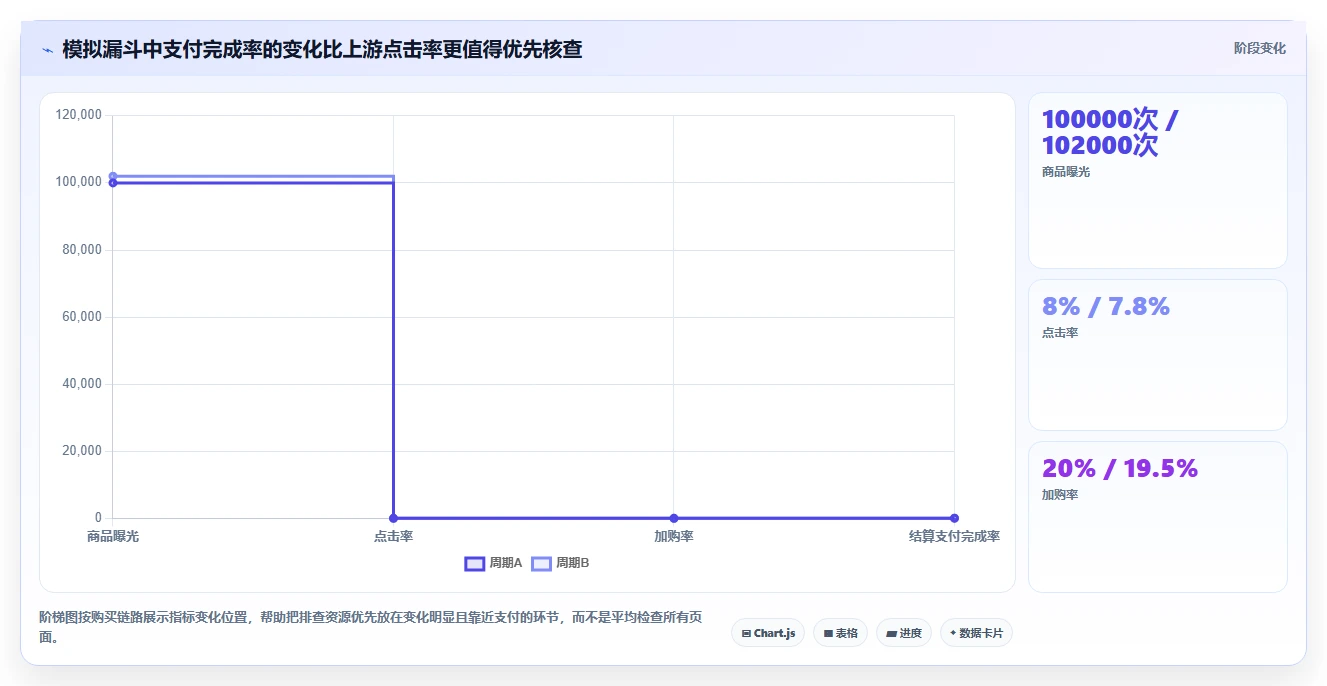Click the data point at 点击率
This screenshot has width=1327, height=686.
coord(393,518)
